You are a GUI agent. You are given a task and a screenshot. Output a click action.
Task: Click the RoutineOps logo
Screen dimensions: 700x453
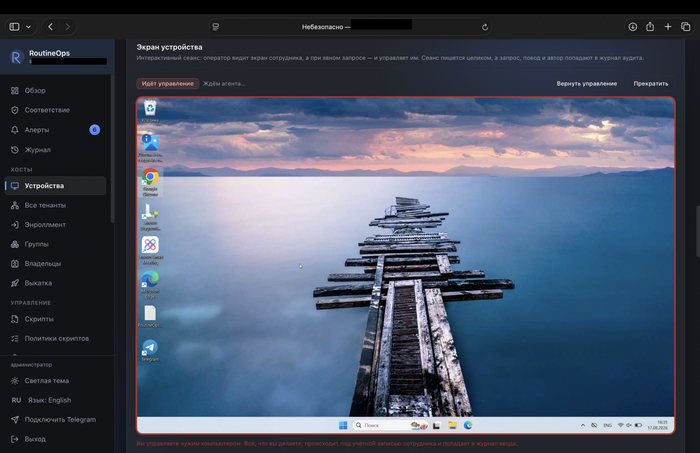[16, 57]
